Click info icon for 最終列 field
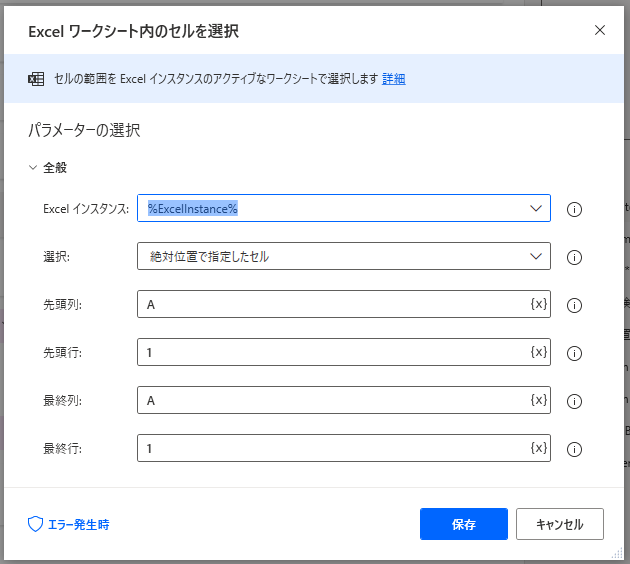The image size is (630, 564). 575,401
